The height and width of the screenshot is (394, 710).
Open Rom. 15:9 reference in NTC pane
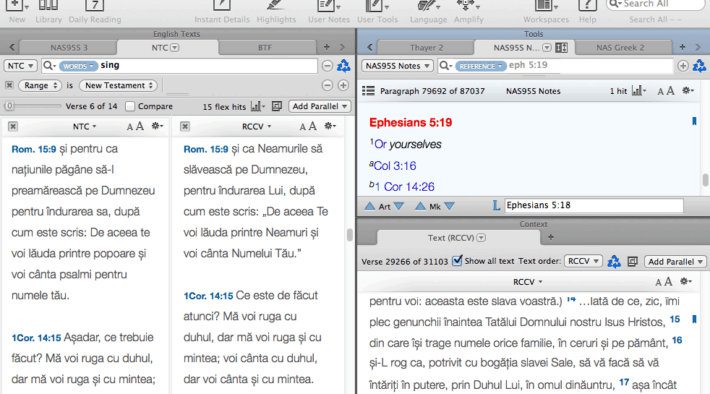[34, 149]
